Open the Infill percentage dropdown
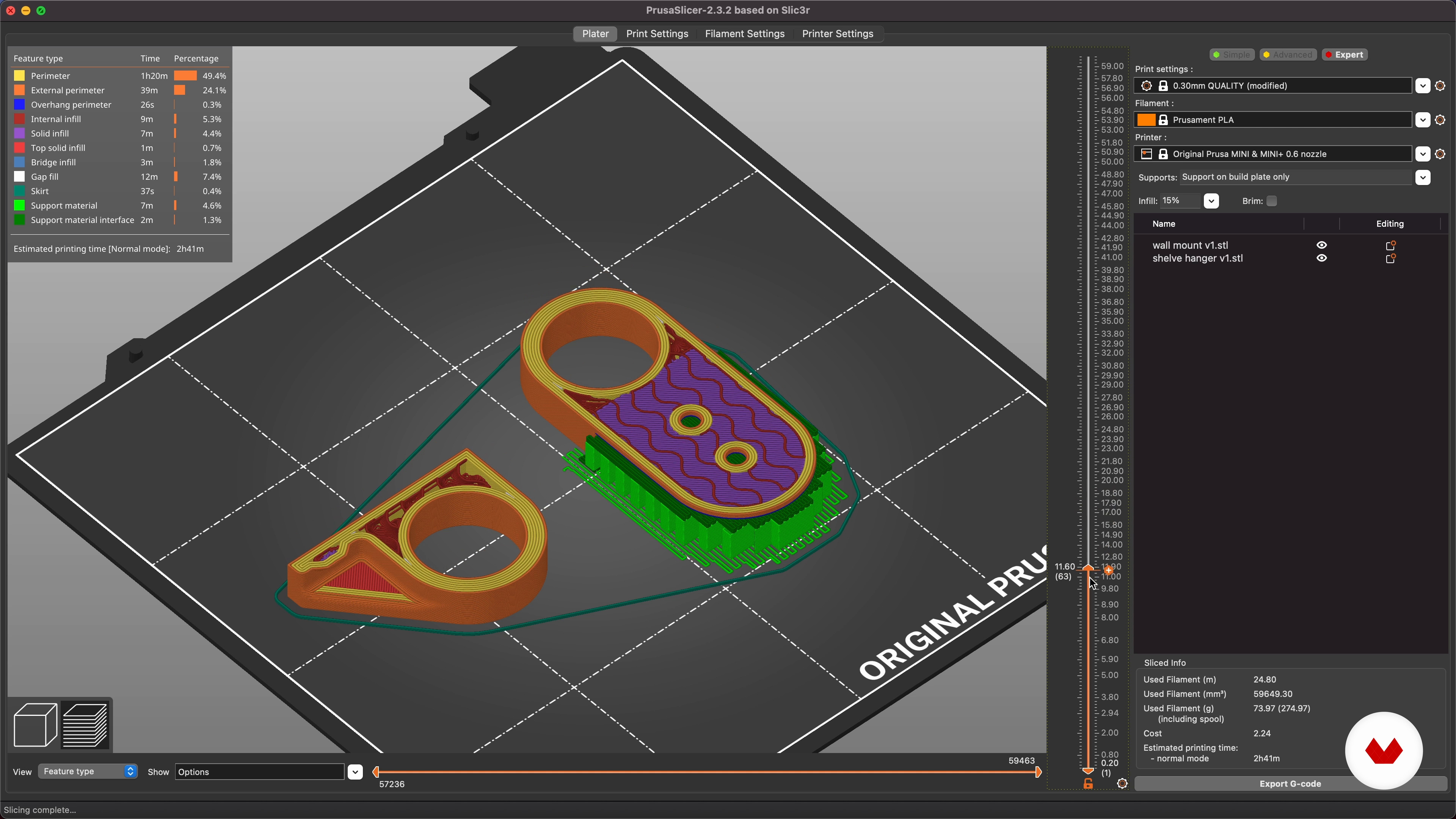 tap(1211, 201)
